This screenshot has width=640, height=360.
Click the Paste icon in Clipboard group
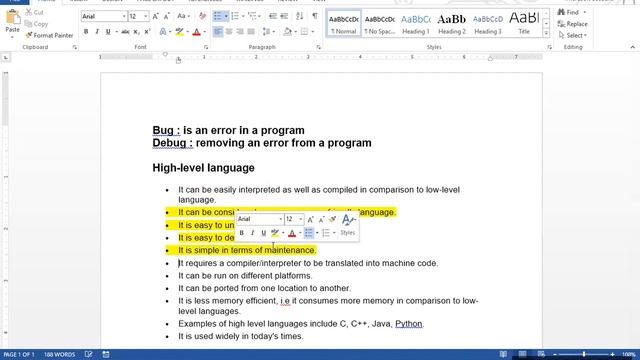coord(12,18)
